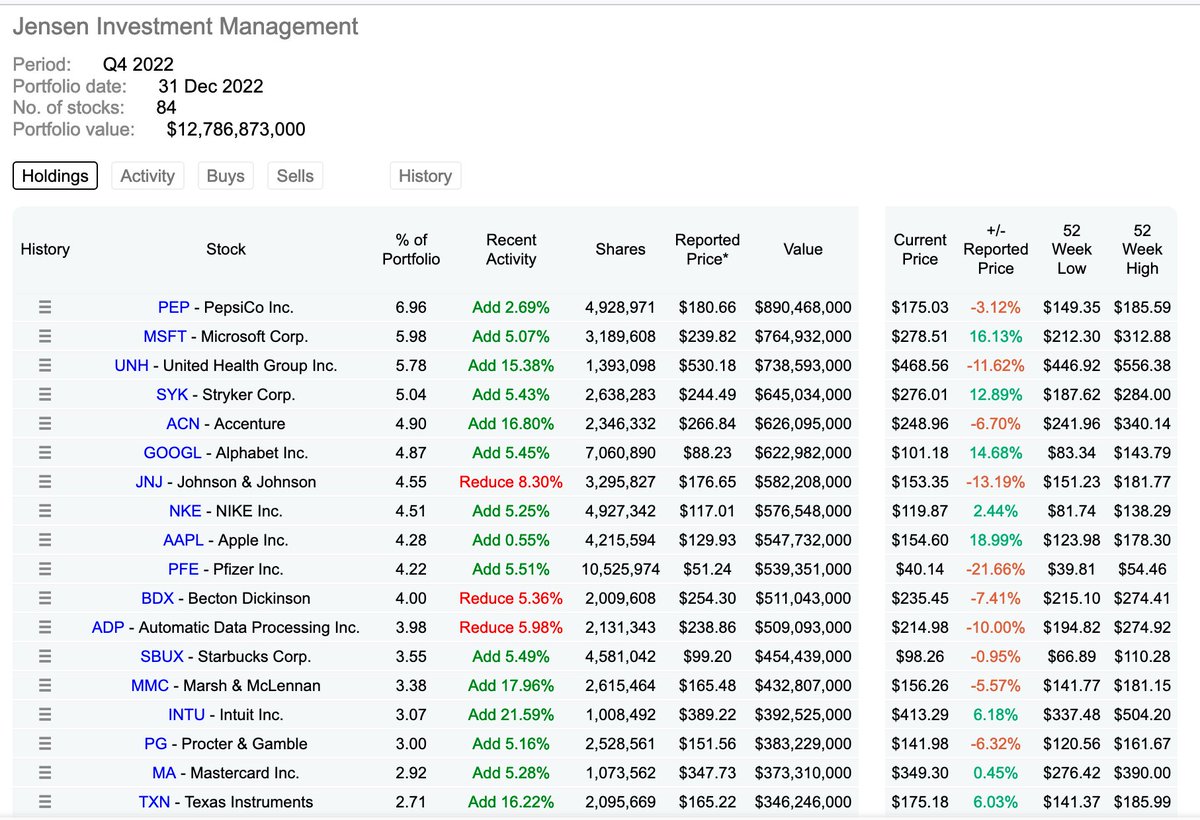
Task: Select the Holdings tab
Action: (x=55, y=176)
